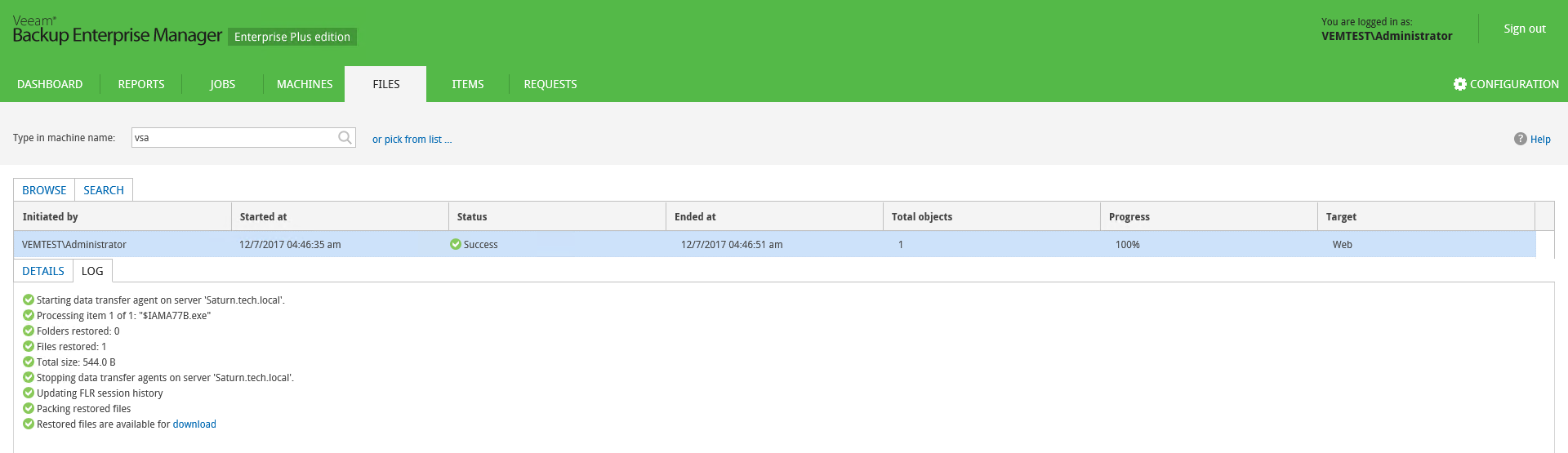Sort by 'Initiated by' column header
The image size is (1568, 453).
[122, 216]
